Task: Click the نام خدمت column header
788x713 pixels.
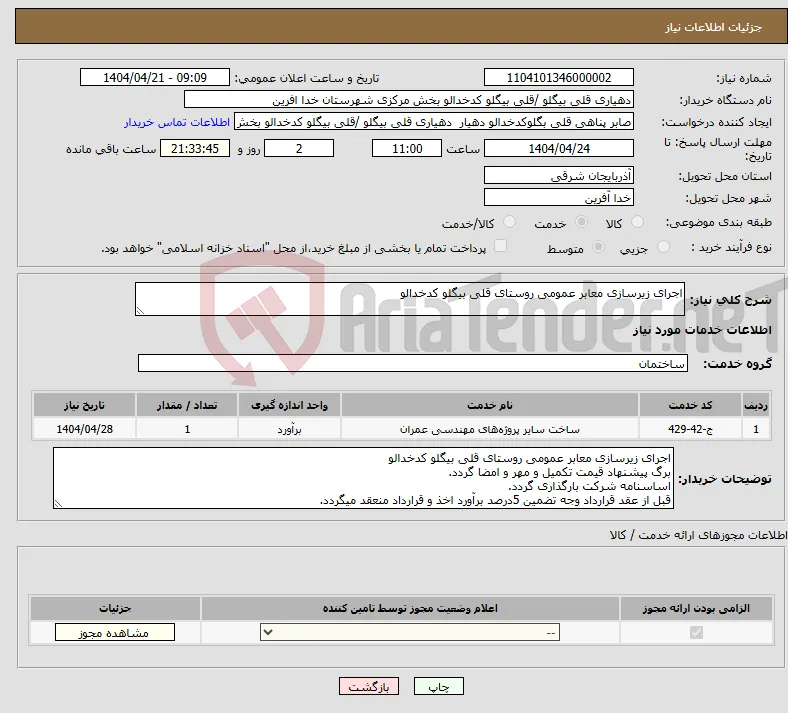Action: click(x=490, y=405)
